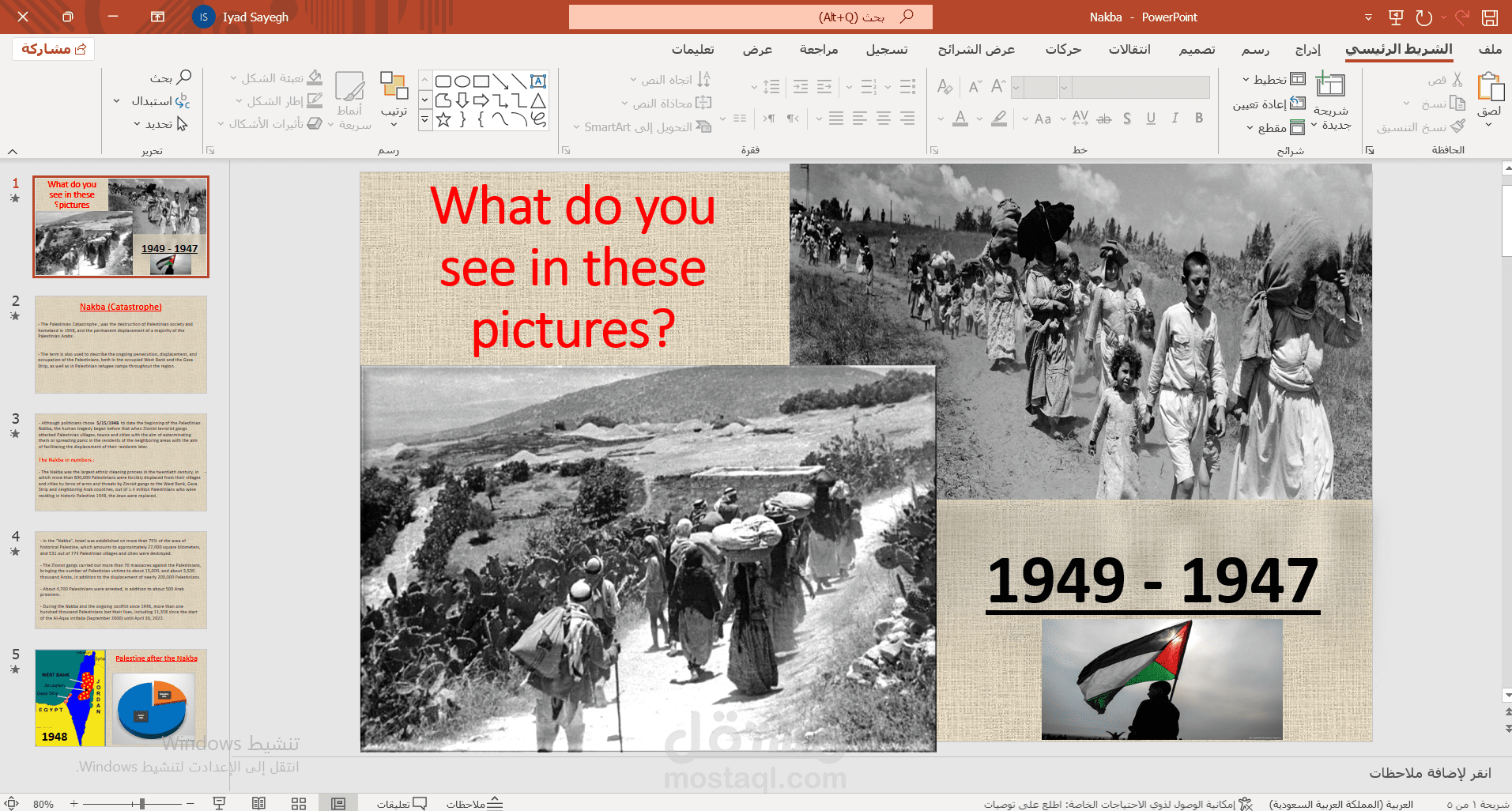
Task: Open Slide Sorter view from status bar
Action: (x=298, y=802)
